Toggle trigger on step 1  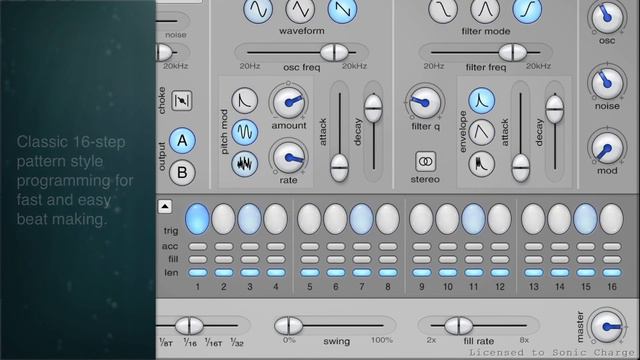point(198,219)
